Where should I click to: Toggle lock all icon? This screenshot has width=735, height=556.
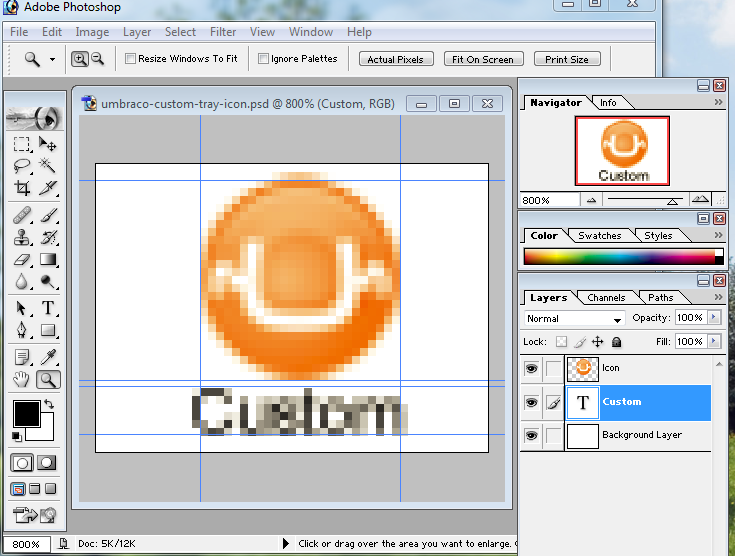tap(616, 342)
